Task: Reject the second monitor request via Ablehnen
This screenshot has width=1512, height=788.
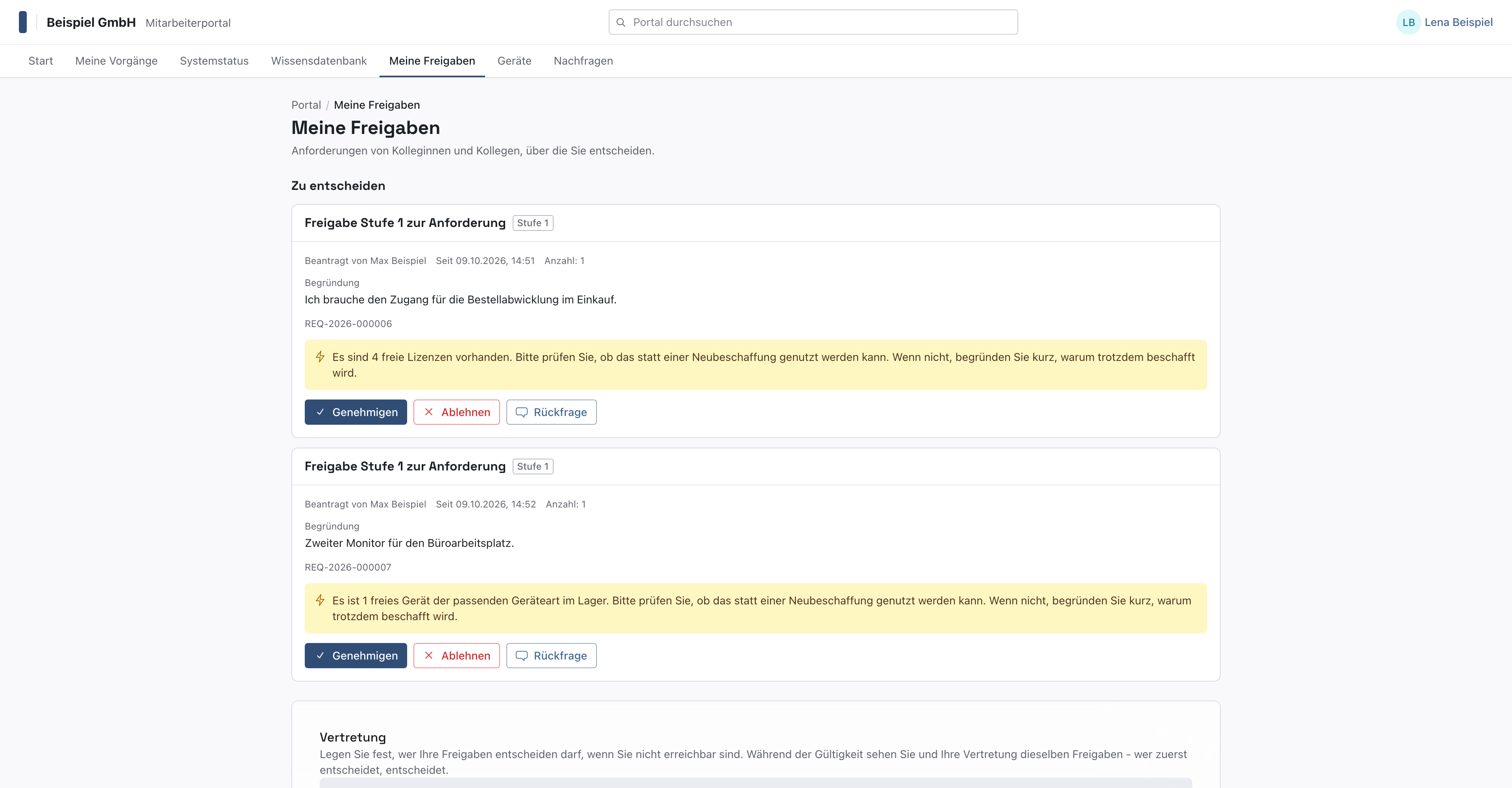Action: [x=457, y=656]
